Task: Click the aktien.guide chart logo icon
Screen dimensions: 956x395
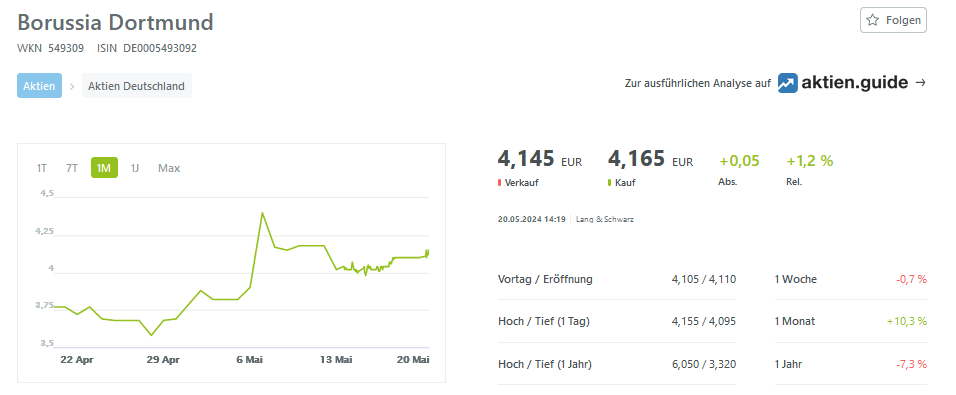Action: (787, 83)
